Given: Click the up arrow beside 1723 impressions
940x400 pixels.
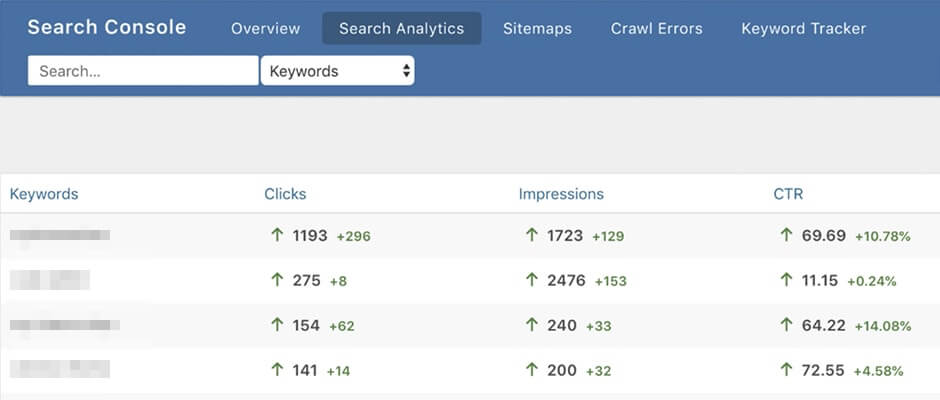Looking at the screenshot, I should pos(532,236).
